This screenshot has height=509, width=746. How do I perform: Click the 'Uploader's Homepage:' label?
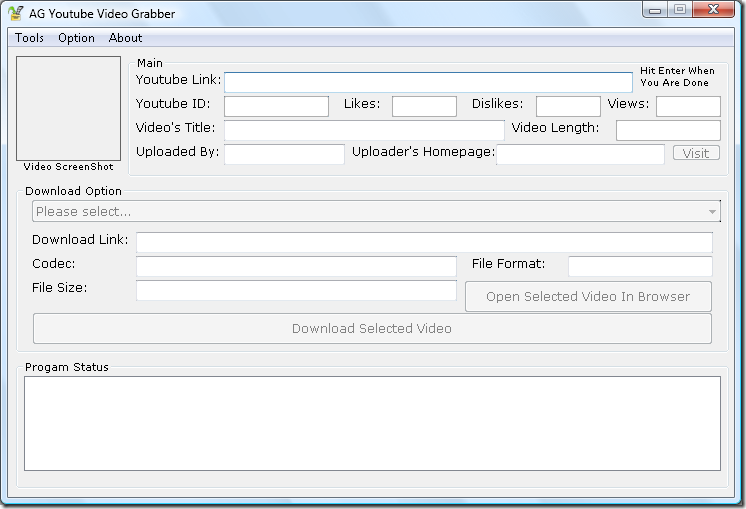[423, 152]
